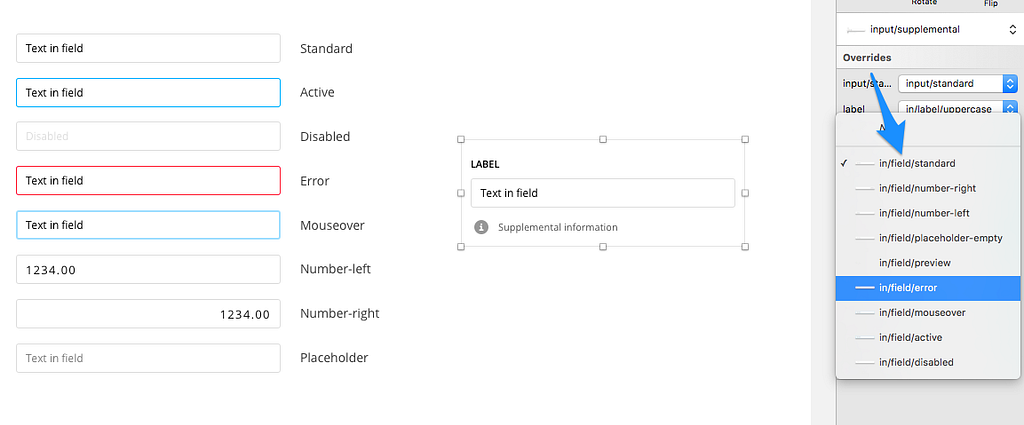Choose in/field/standard checked menu item

tap(928, 163)
